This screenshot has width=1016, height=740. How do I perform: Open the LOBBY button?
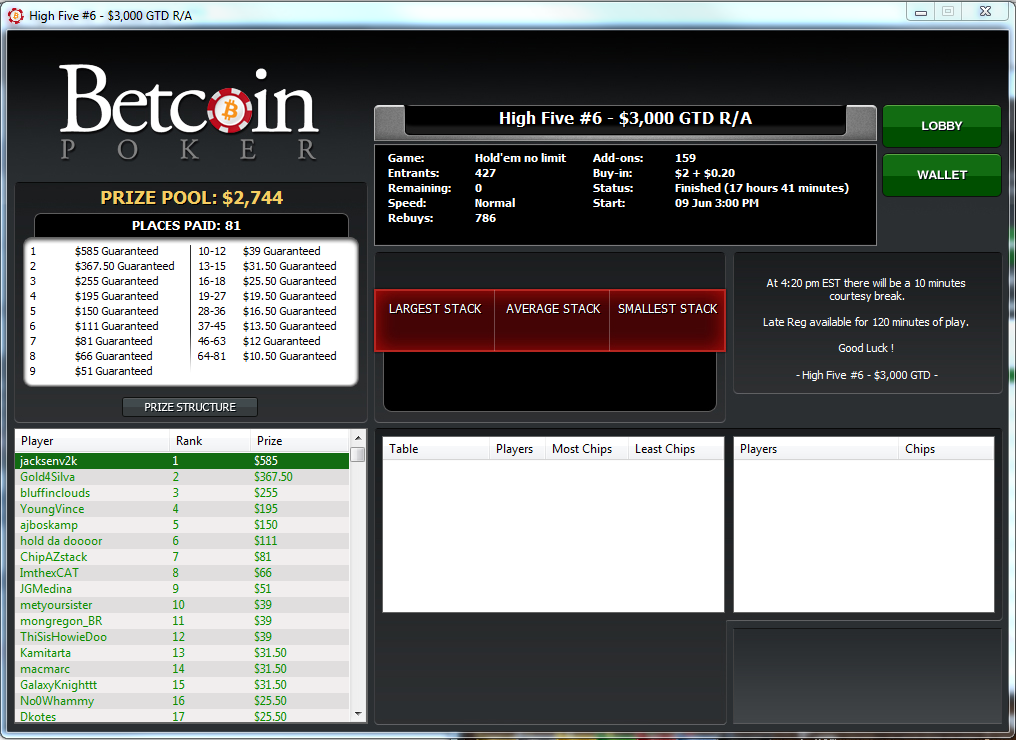coord(941,126)
